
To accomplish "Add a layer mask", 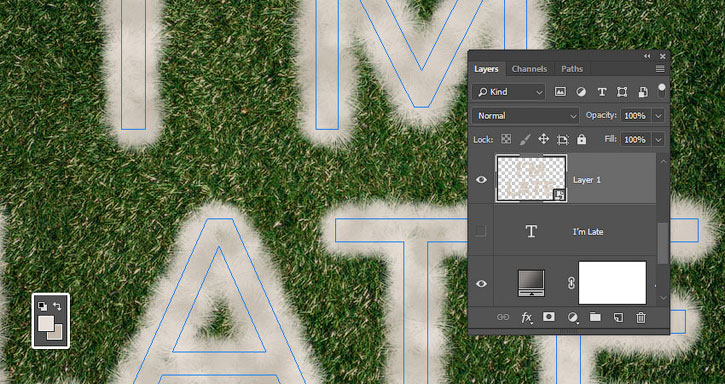I will (x=549, y=317).
